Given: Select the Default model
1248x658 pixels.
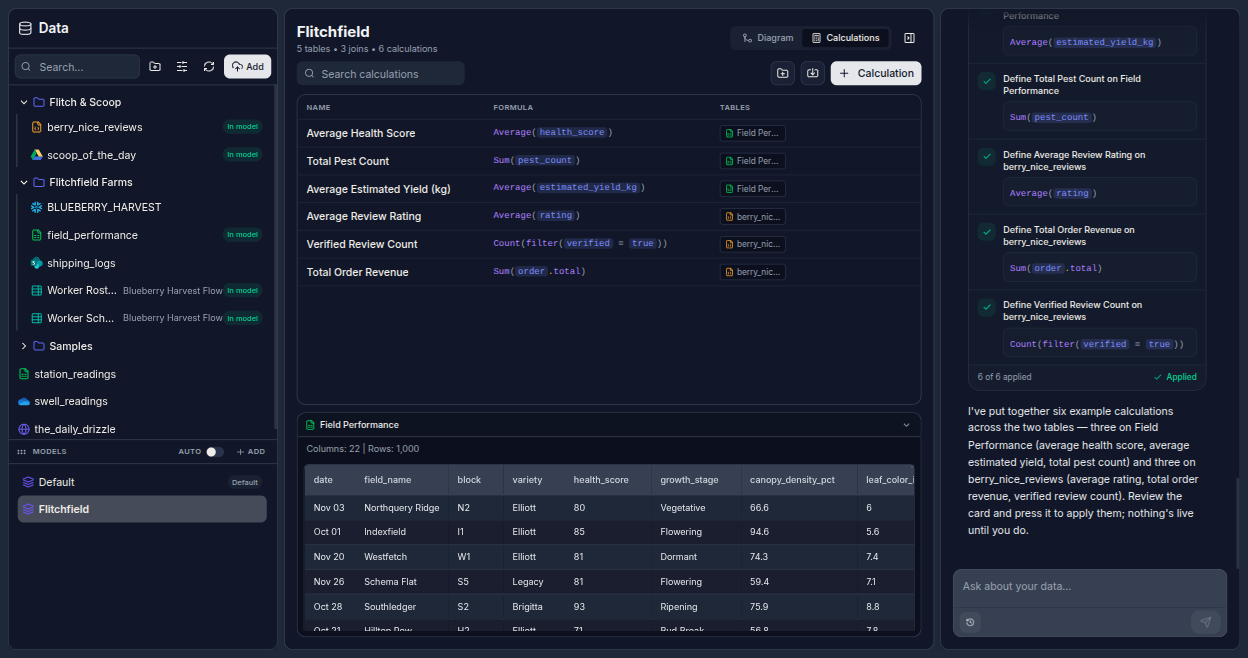Looking at the screenshot, I should [142, 482].
